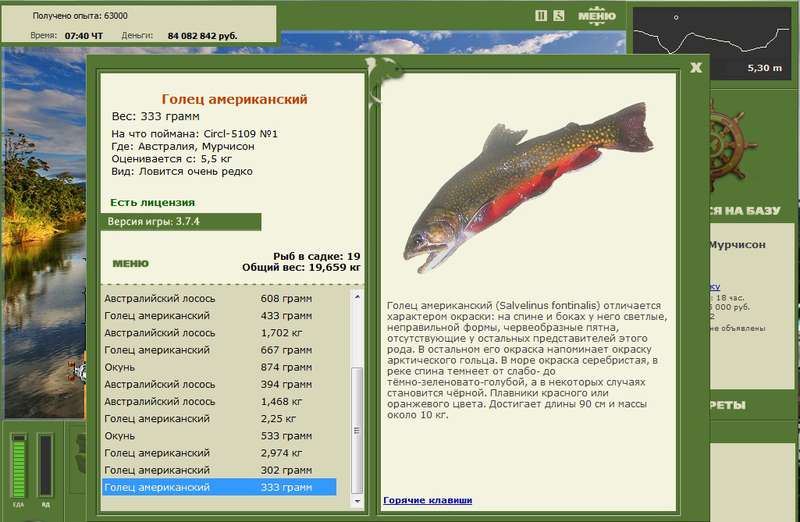Close the fish info window with X
This screenshot has height=522, width=800.
click(696, 67)
